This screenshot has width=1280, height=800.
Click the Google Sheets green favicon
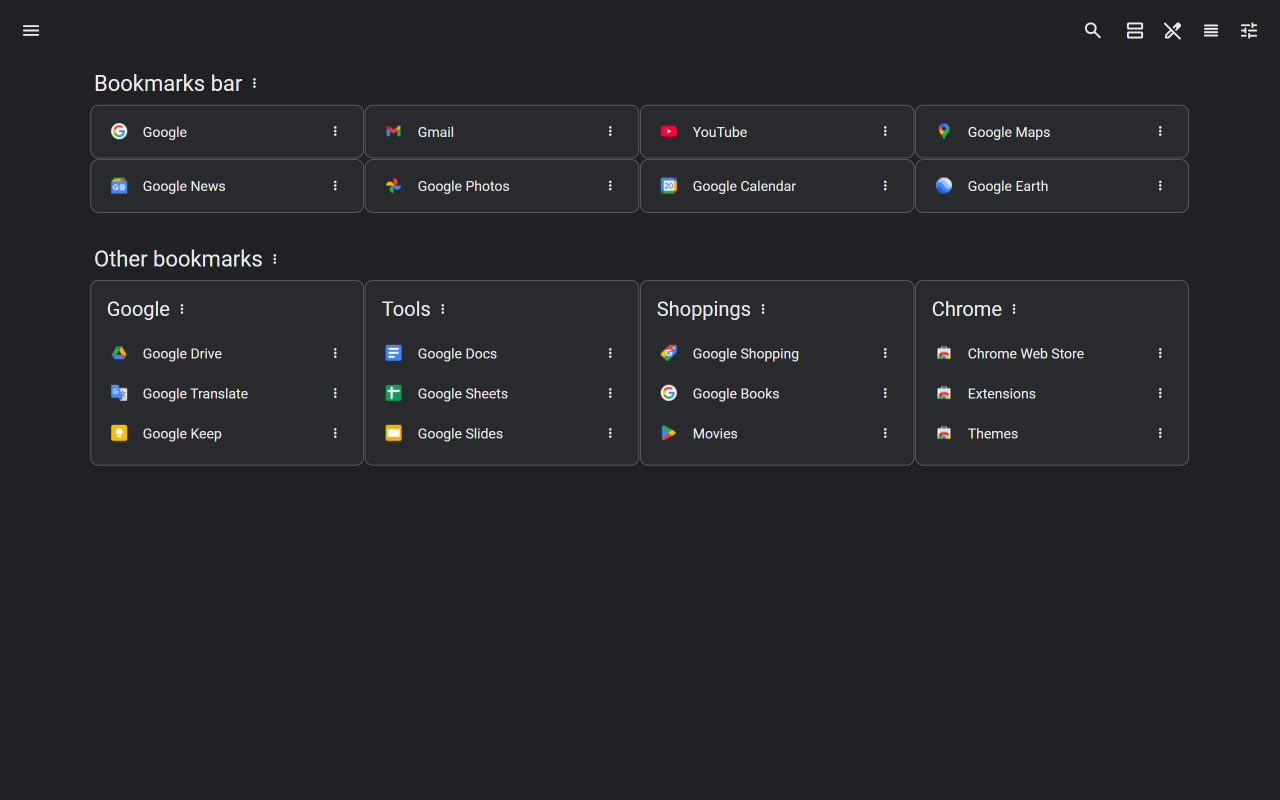click(394, 393)
